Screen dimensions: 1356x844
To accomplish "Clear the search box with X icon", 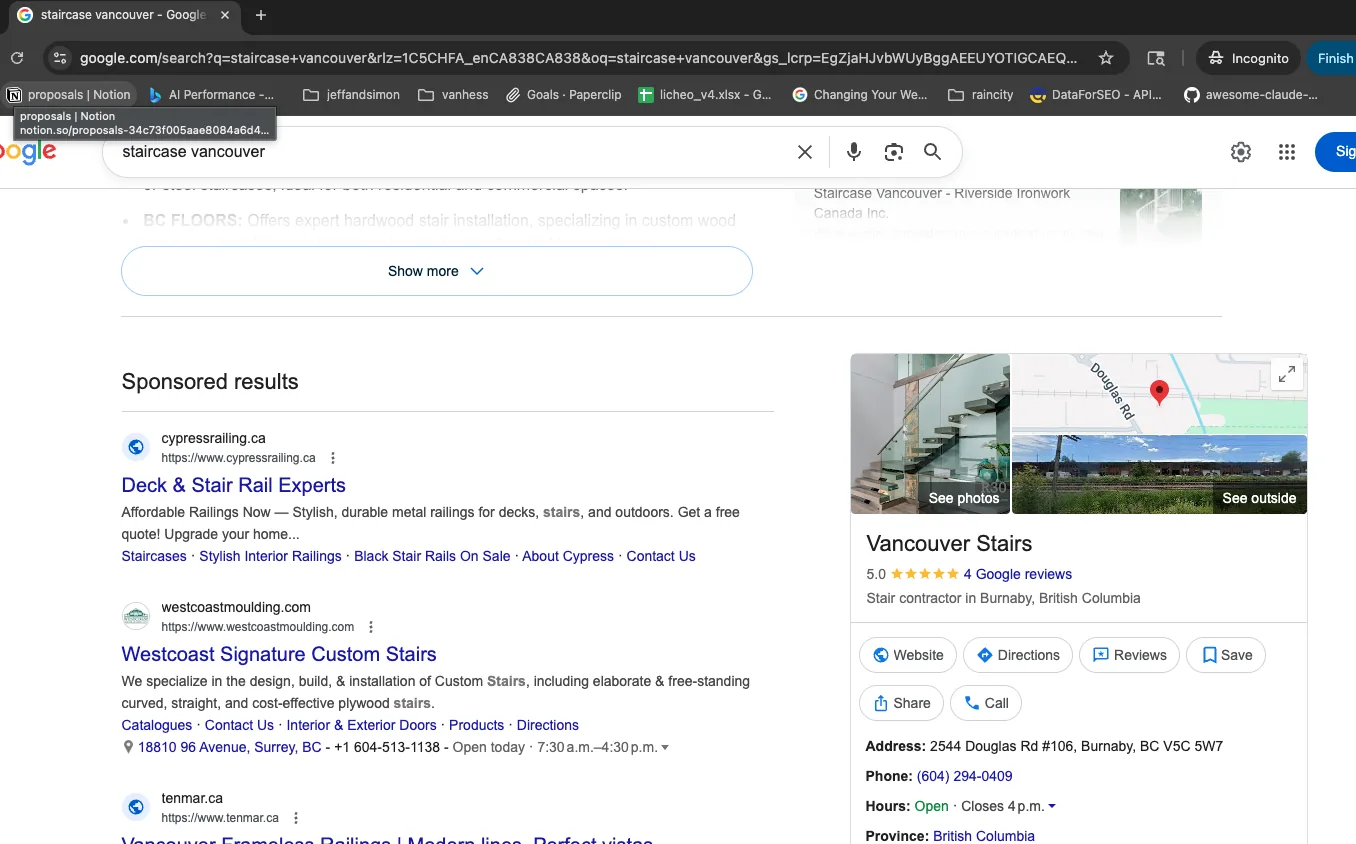I will (805, 152).
